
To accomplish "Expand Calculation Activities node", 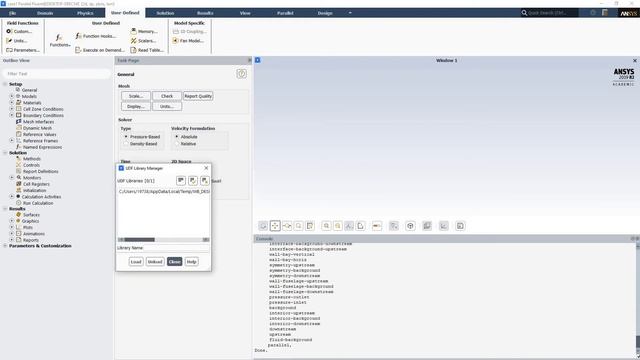I will (x=12, y=196).
